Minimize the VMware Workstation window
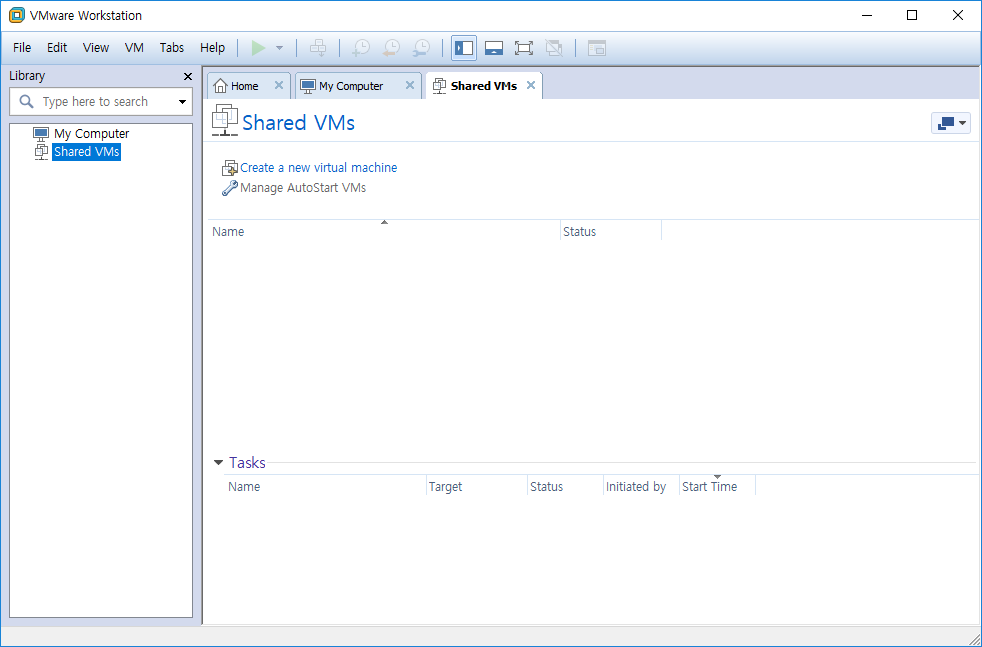982x647 pixels. [867, 16]
